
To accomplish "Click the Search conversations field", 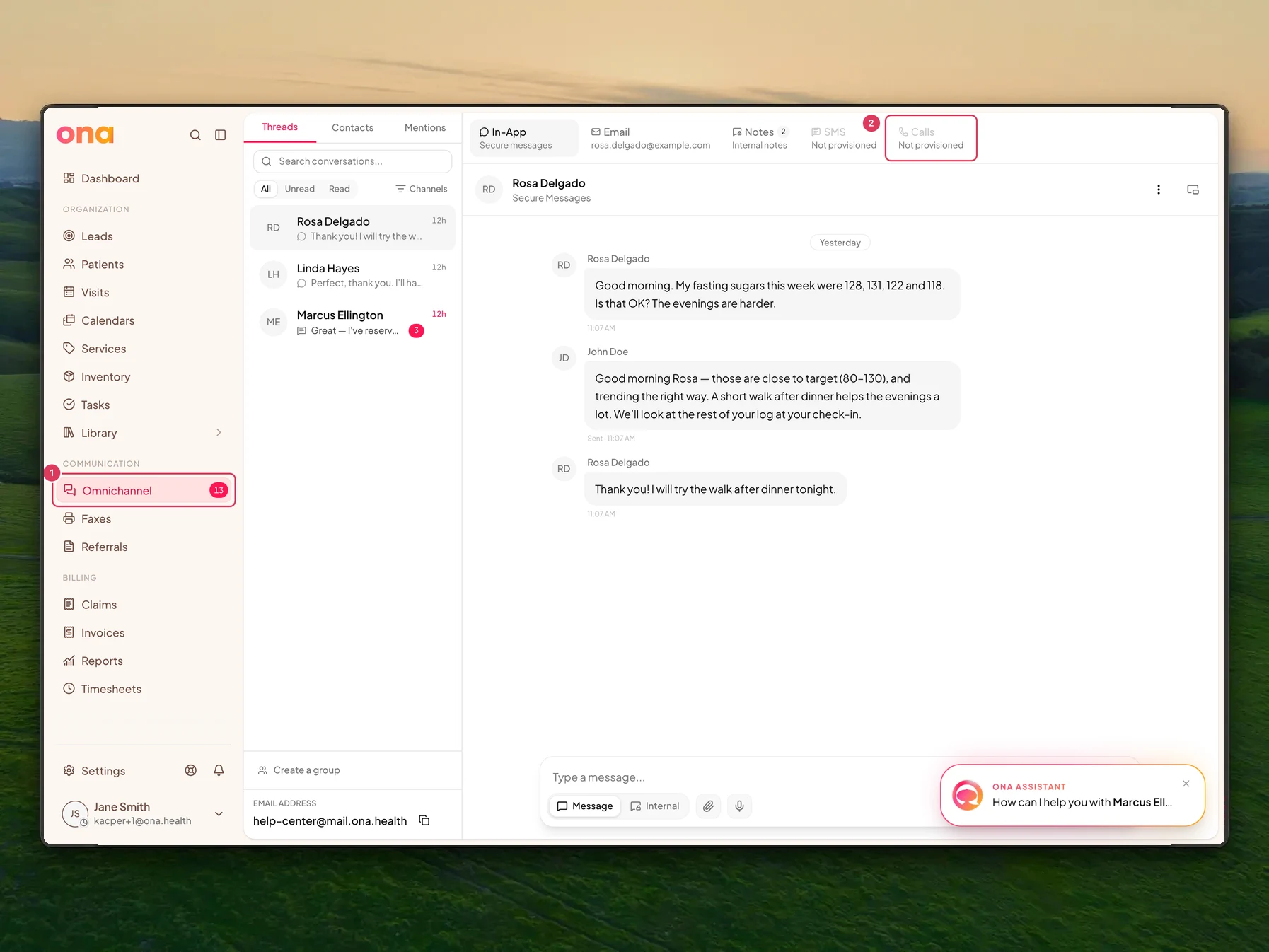I will 353,161.
